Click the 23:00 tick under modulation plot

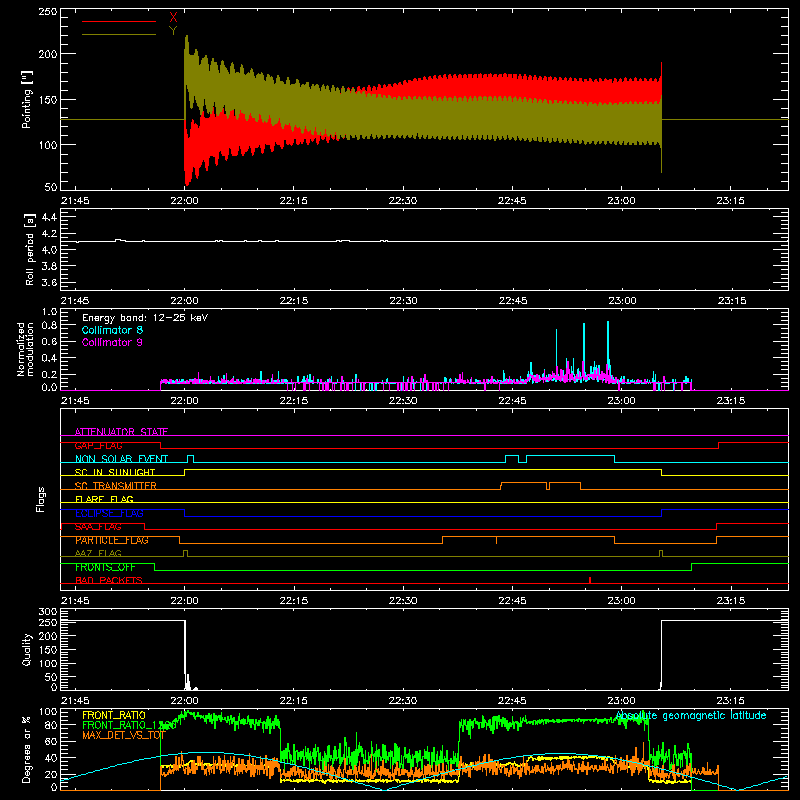pos(621,401)
